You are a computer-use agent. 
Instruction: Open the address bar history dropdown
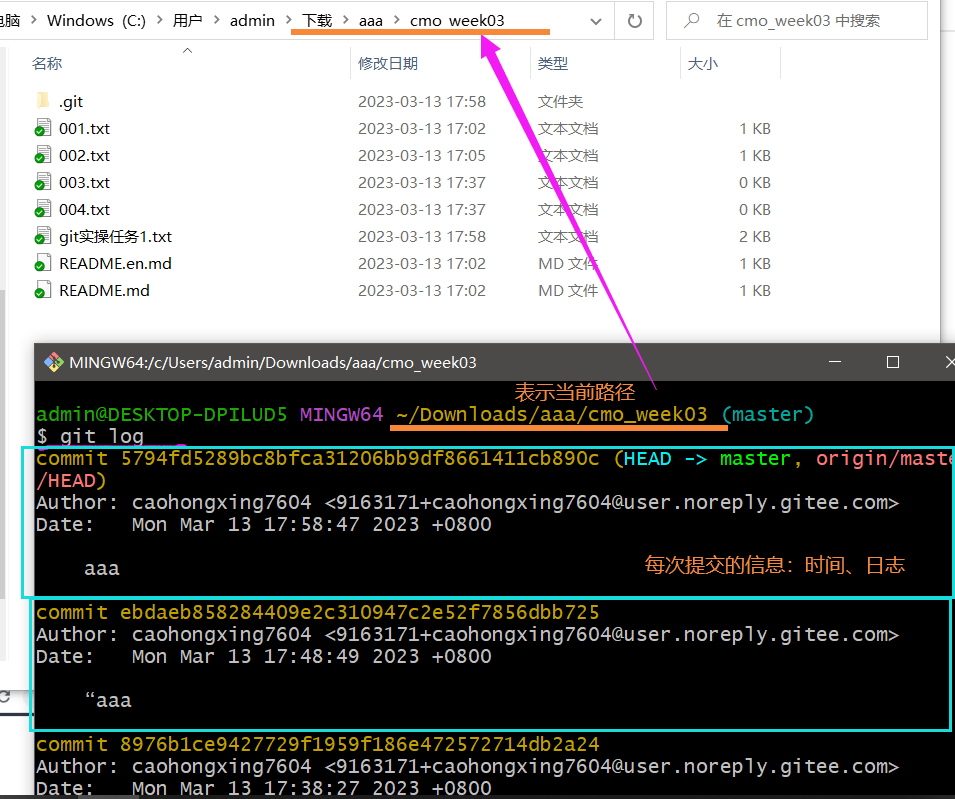click(596, 21)
